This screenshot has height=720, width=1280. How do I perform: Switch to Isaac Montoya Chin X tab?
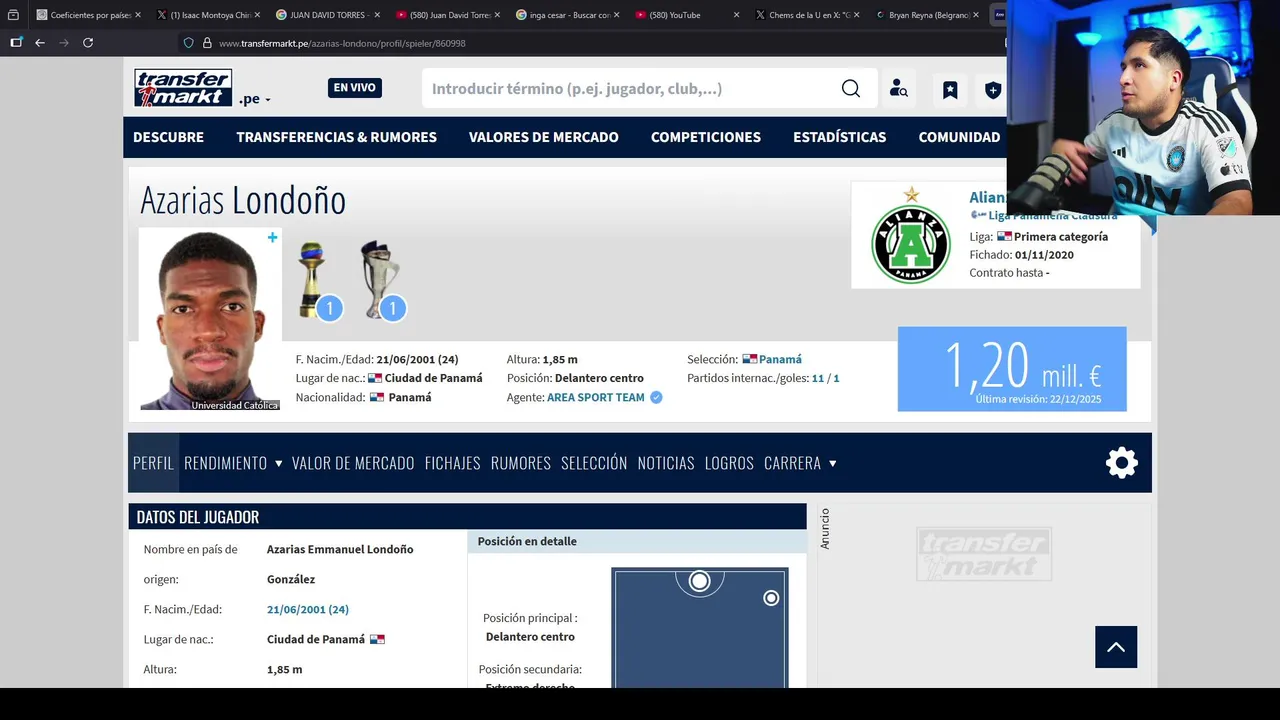tap(208, 15)
